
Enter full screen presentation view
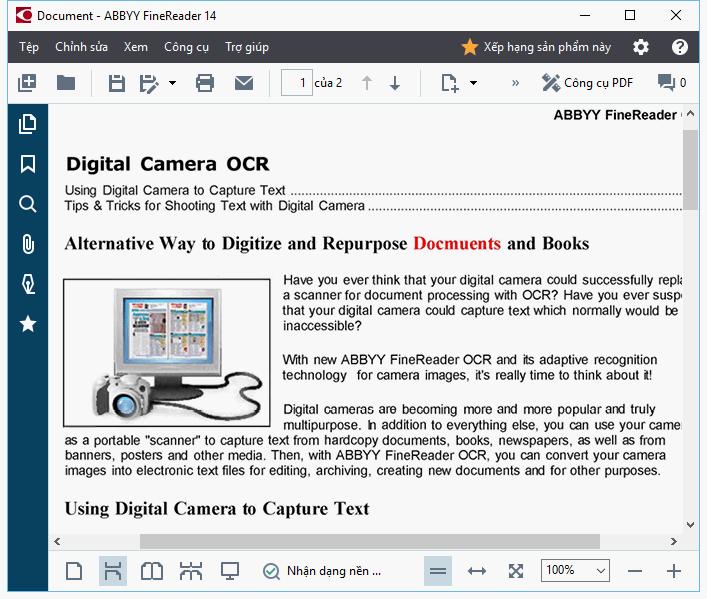pos(230,571)
